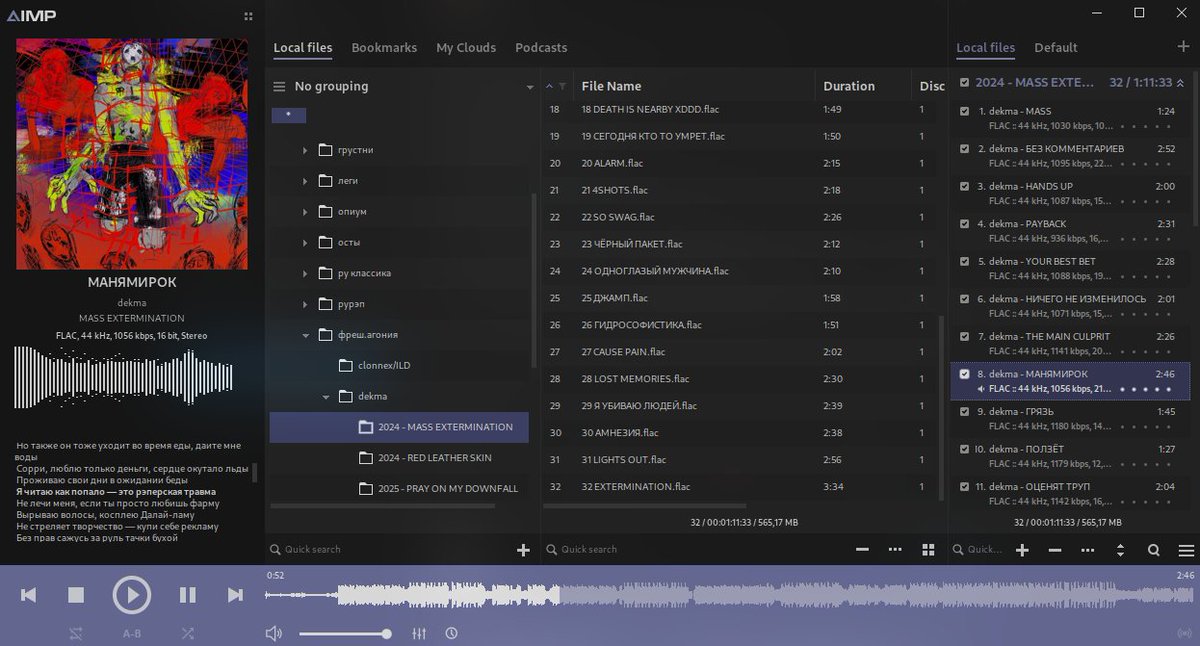Expand the рурэп folder
The image size is (1200, 646).
(306, 304)
